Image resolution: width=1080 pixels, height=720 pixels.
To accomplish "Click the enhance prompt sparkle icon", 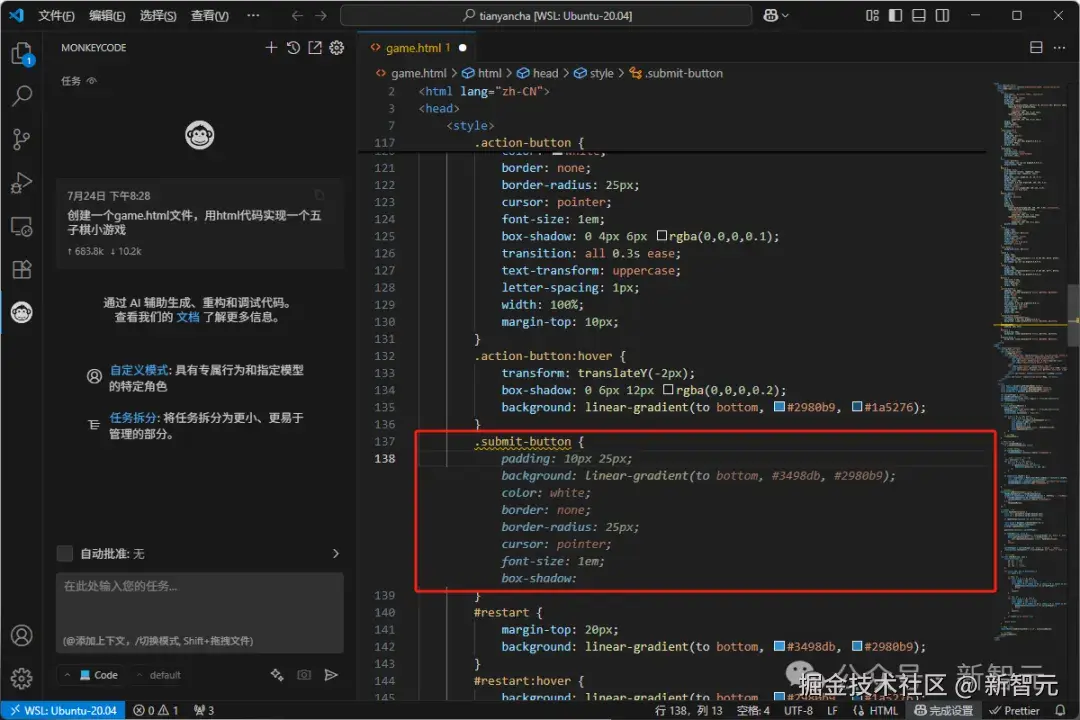I will [277, 675].
